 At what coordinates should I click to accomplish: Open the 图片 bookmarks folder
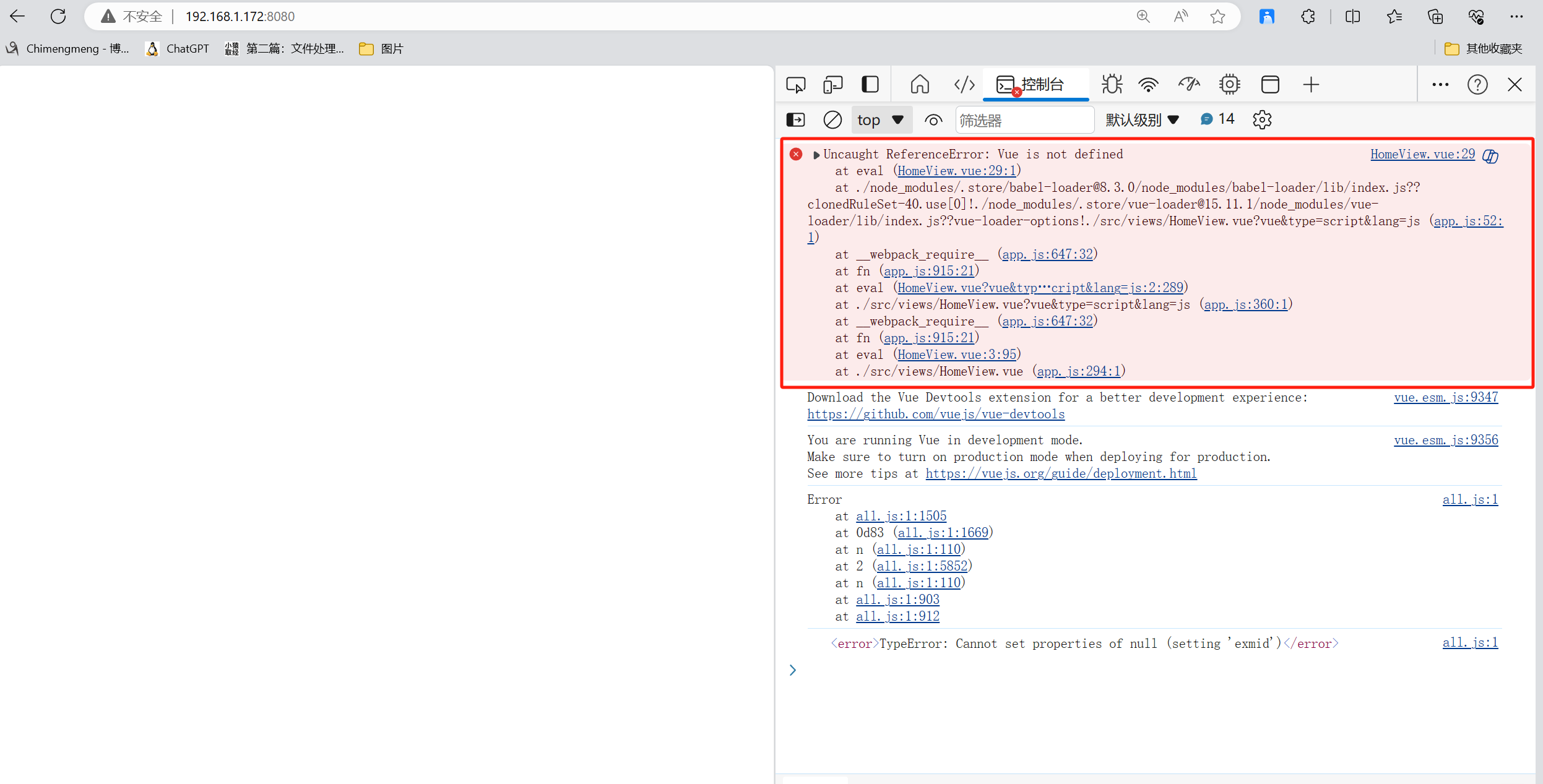click(381, 48)
